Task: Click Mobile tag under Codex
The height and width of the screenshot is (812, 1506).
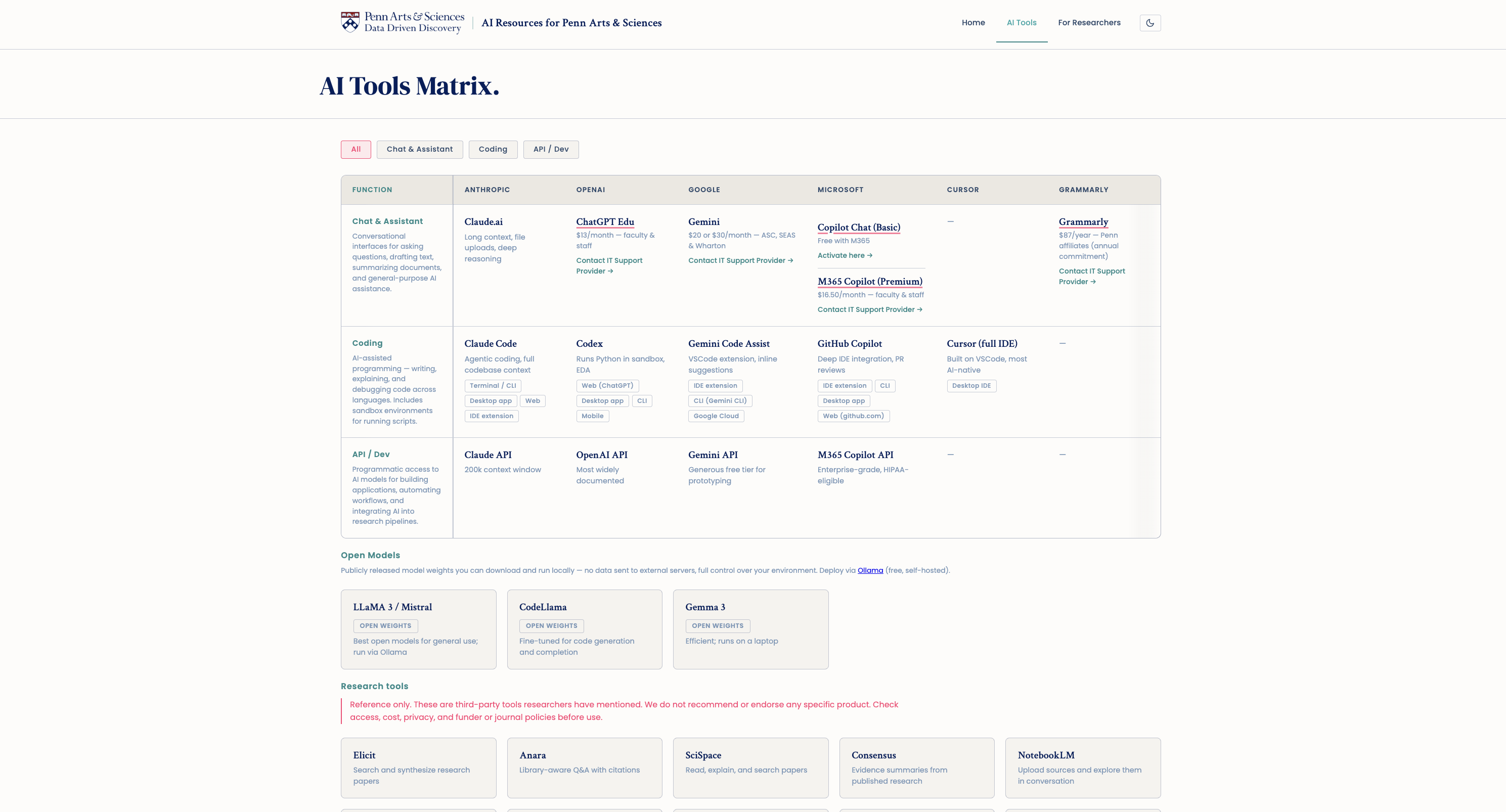Action: point(592,416)
